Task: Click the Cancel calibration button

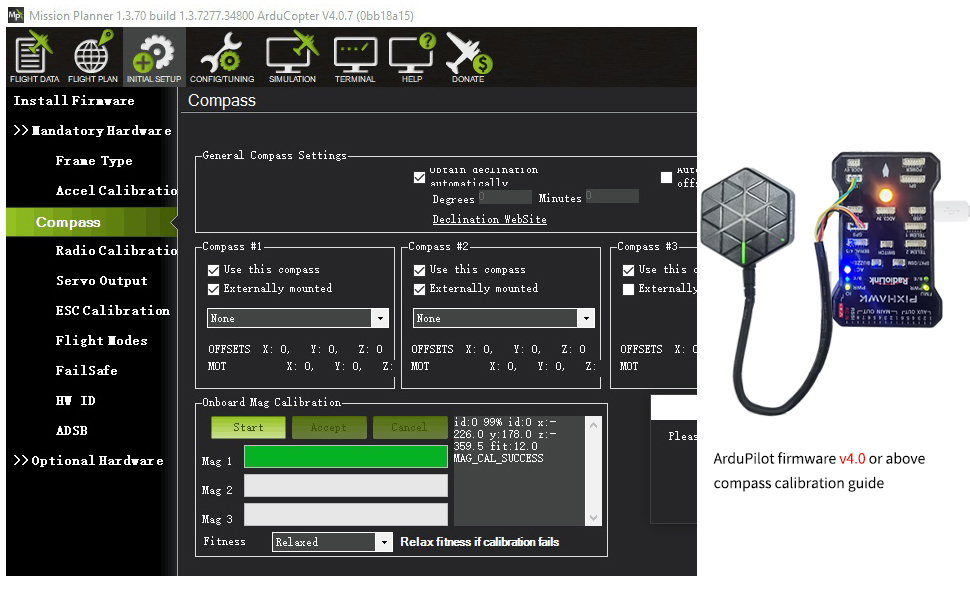Action: (x=410, y=427)
